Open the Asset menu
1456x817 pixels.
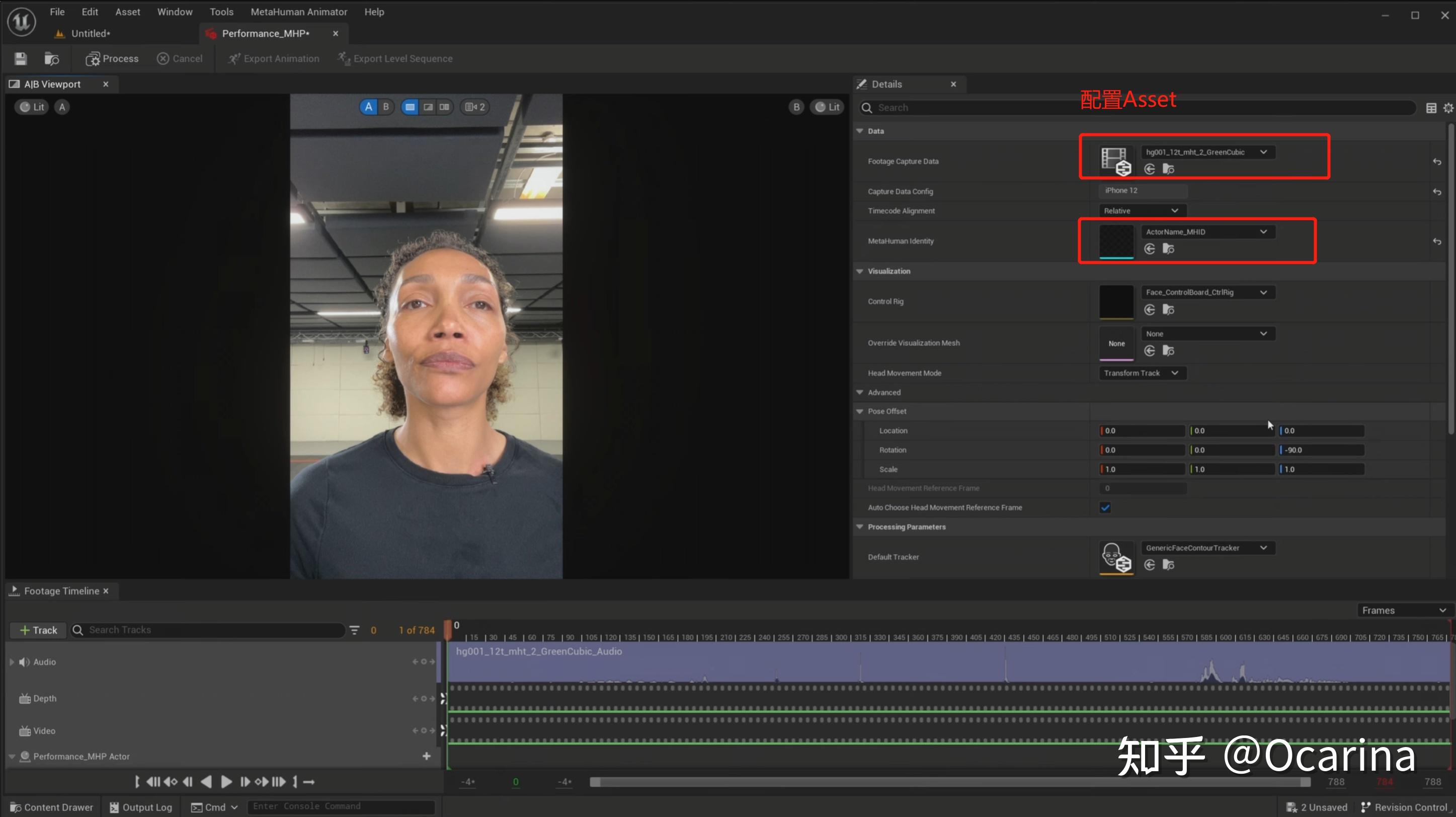click(x=128, y=11)
